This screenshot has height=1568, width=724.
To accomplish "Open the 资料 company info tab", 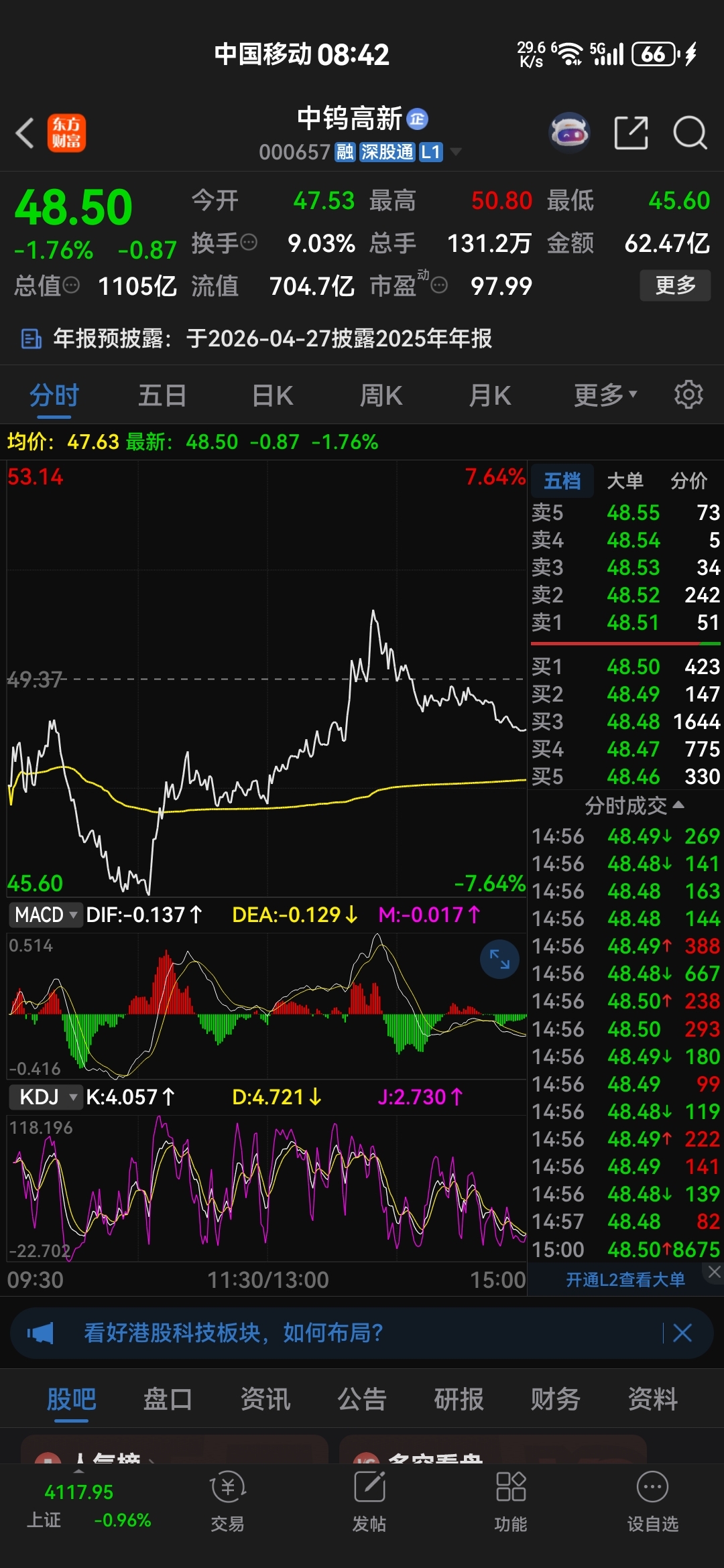I will click(x=652, y=1399).
